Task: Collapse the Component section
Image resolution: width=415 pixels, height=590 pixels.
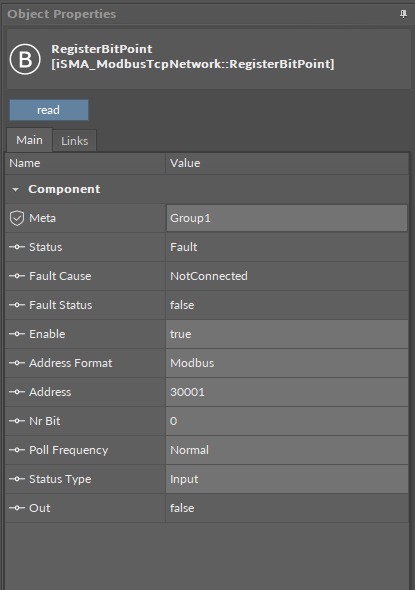Action: coord(15,189)
